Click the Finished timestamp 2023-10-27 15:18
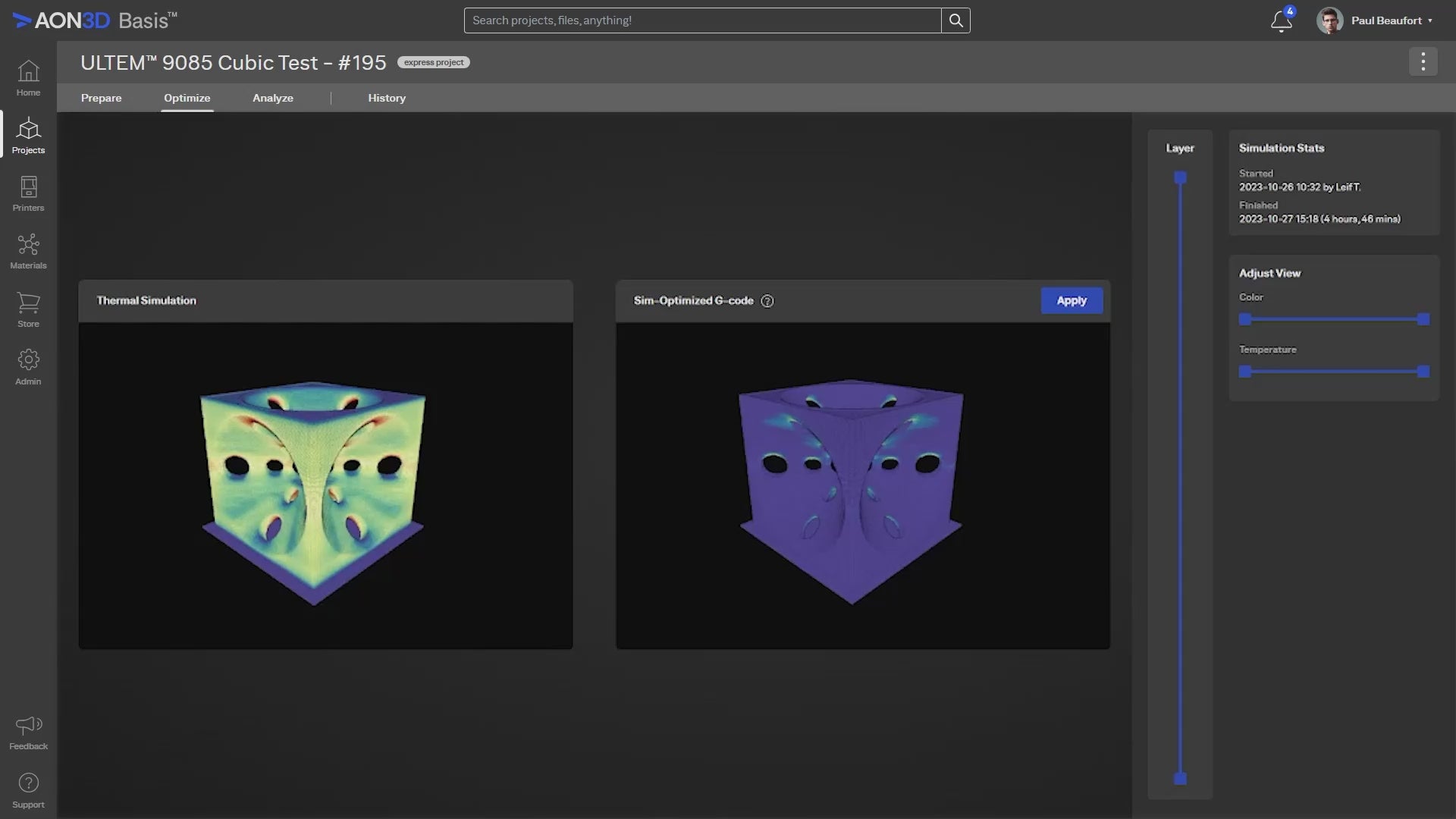This screenshot has width=1456, height=819. click(x=1319, y=218)
